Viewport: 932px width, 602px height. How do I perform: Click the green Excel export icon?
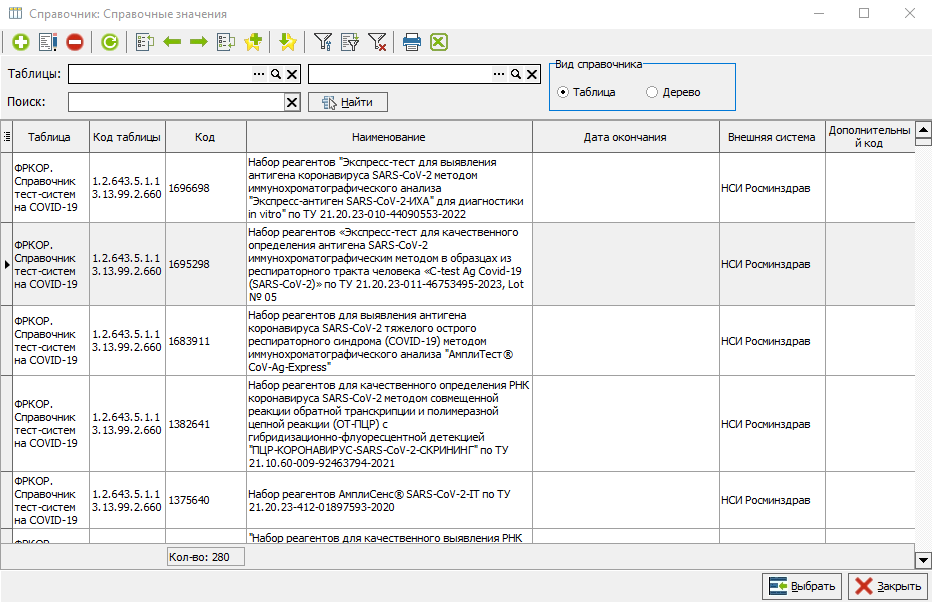[x=438, y=42]
